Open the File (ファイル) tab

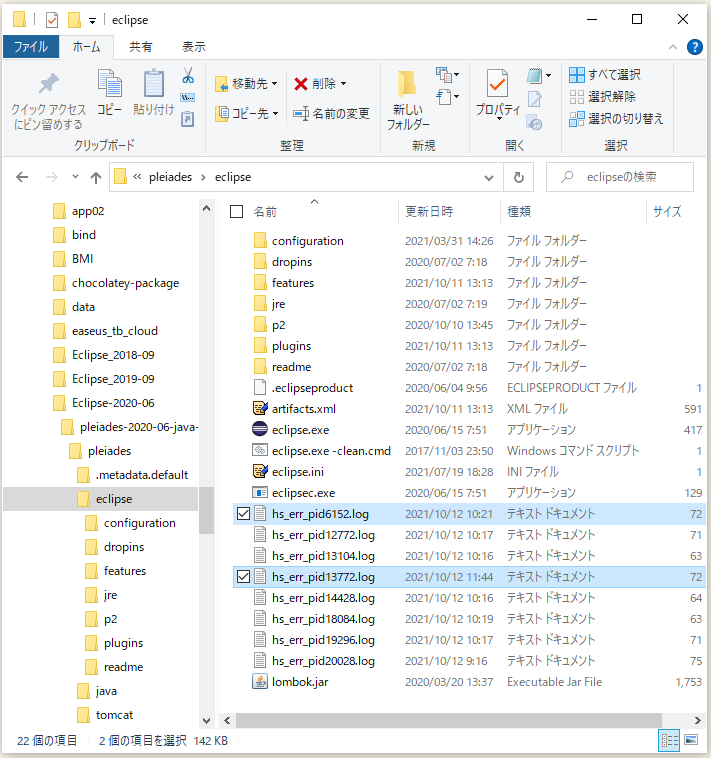tap(31, 47)
